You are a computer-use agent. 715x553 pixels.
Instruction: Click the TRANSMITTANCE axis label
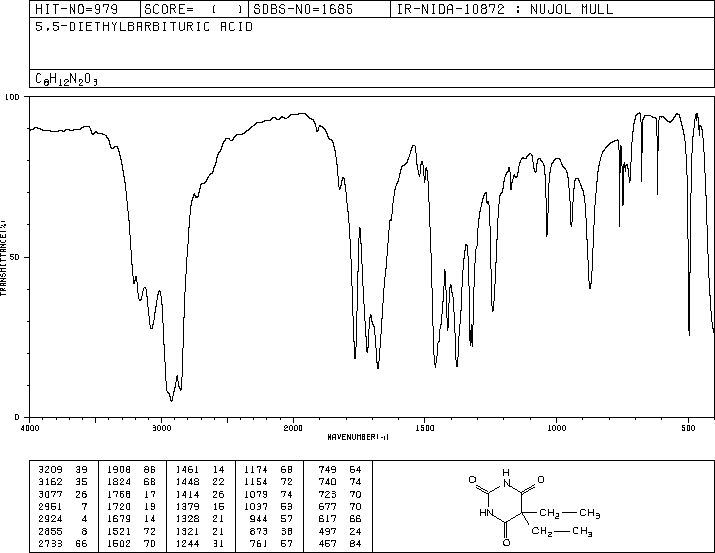pos(3,258)
